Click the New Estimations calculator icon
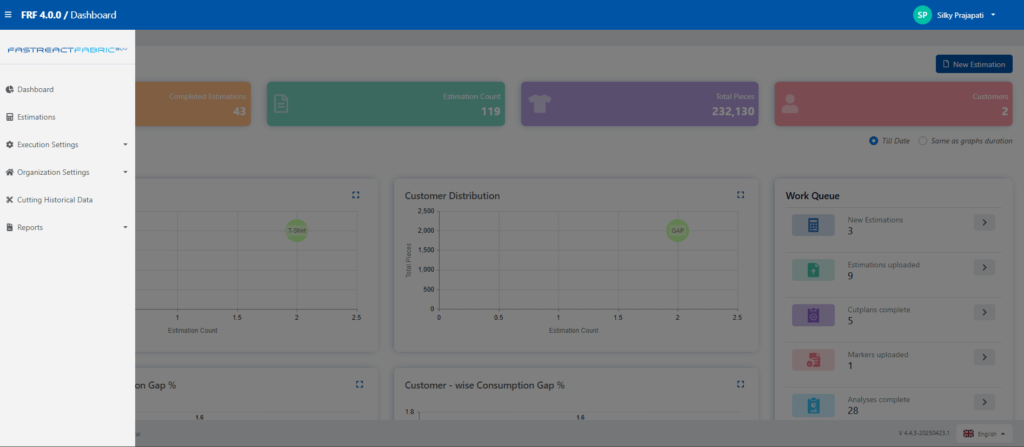 (813, 224)
